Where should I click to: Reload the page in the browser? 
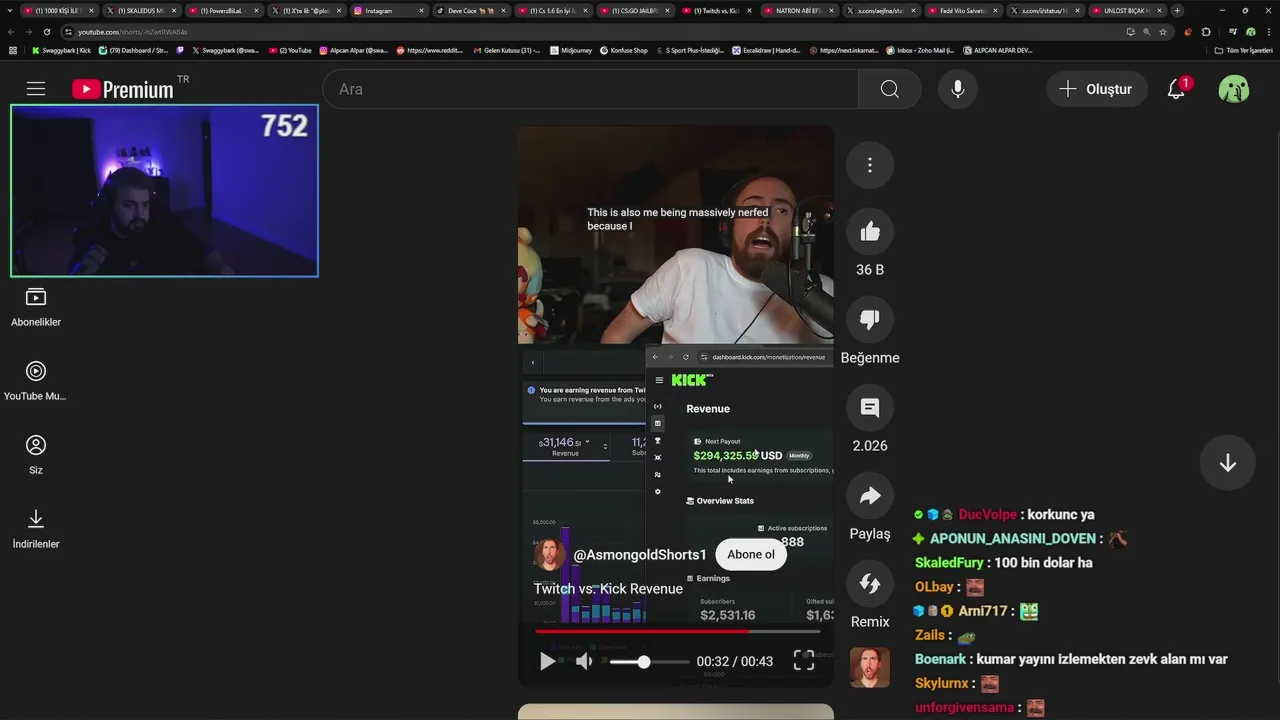pyautogui.click(x=46, y=32)
